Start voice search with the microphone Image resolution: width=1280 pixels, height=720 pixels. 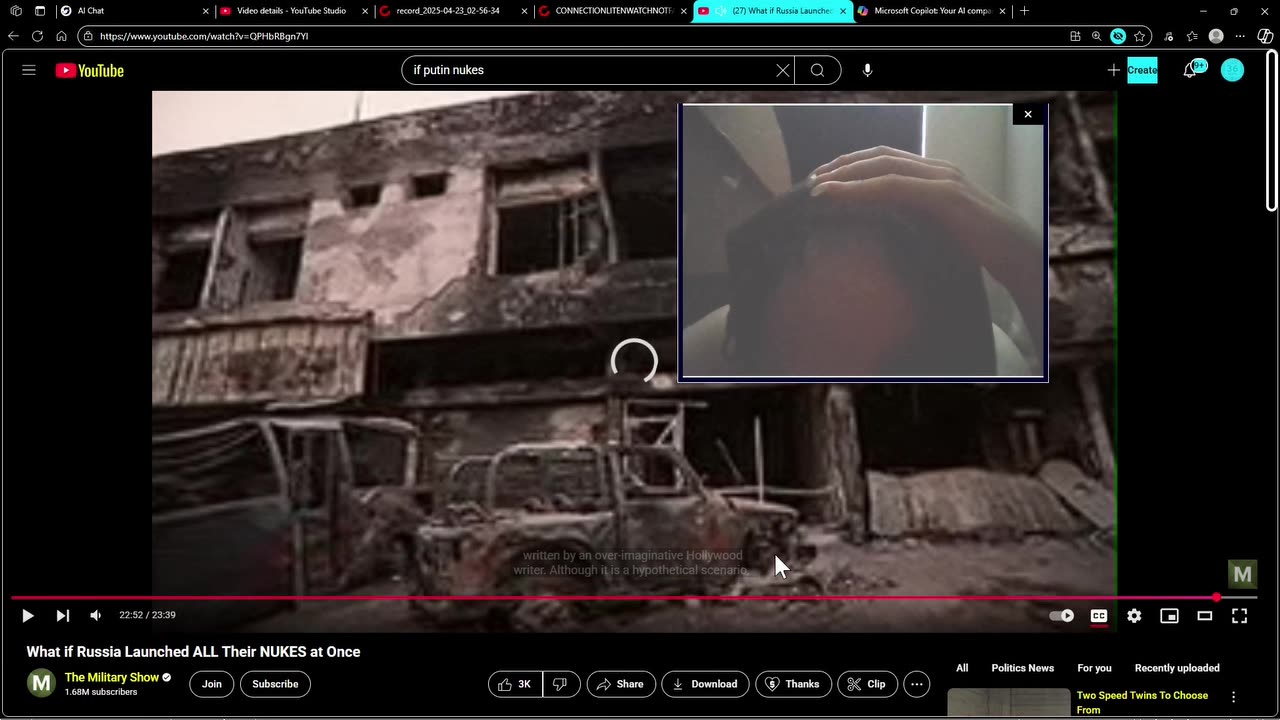pos(867,70)
